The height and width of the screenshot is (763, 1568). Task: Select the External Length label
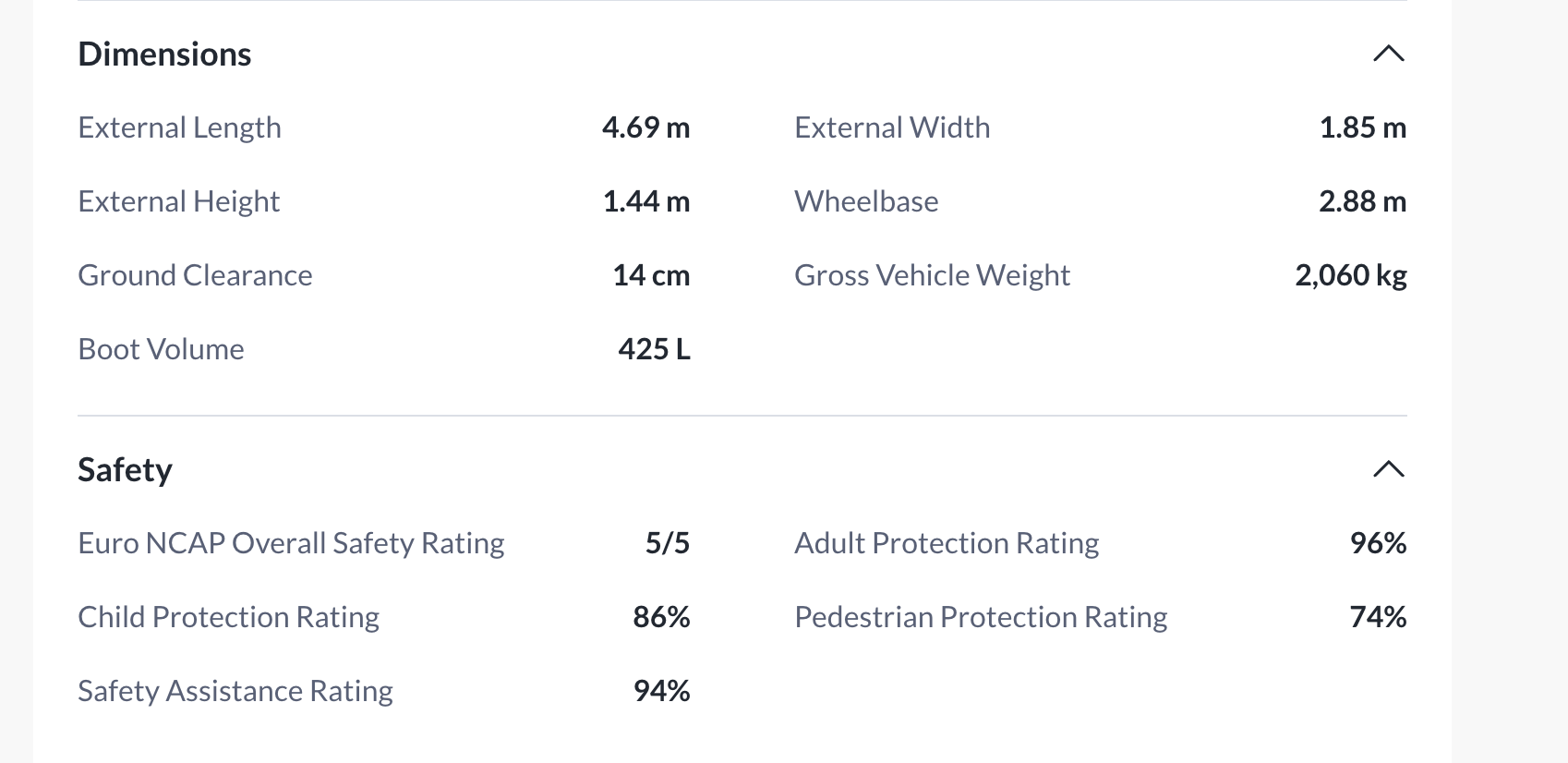[x=179, y=127]
